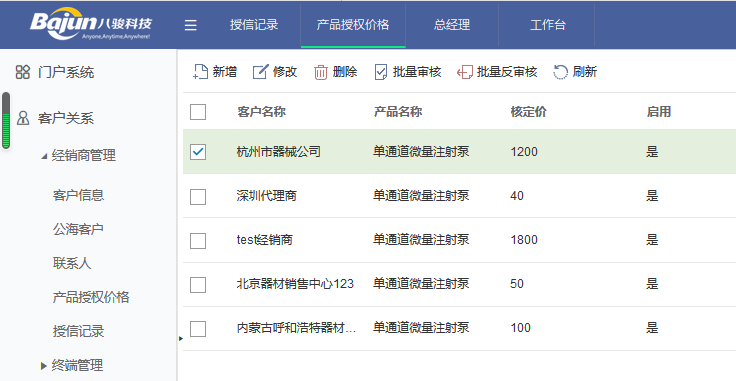Image resolution: width=736 pixels, height=381 pixels.
Task: Tick the select-all checkbox in table header
Action: click(x=198, y=112)
